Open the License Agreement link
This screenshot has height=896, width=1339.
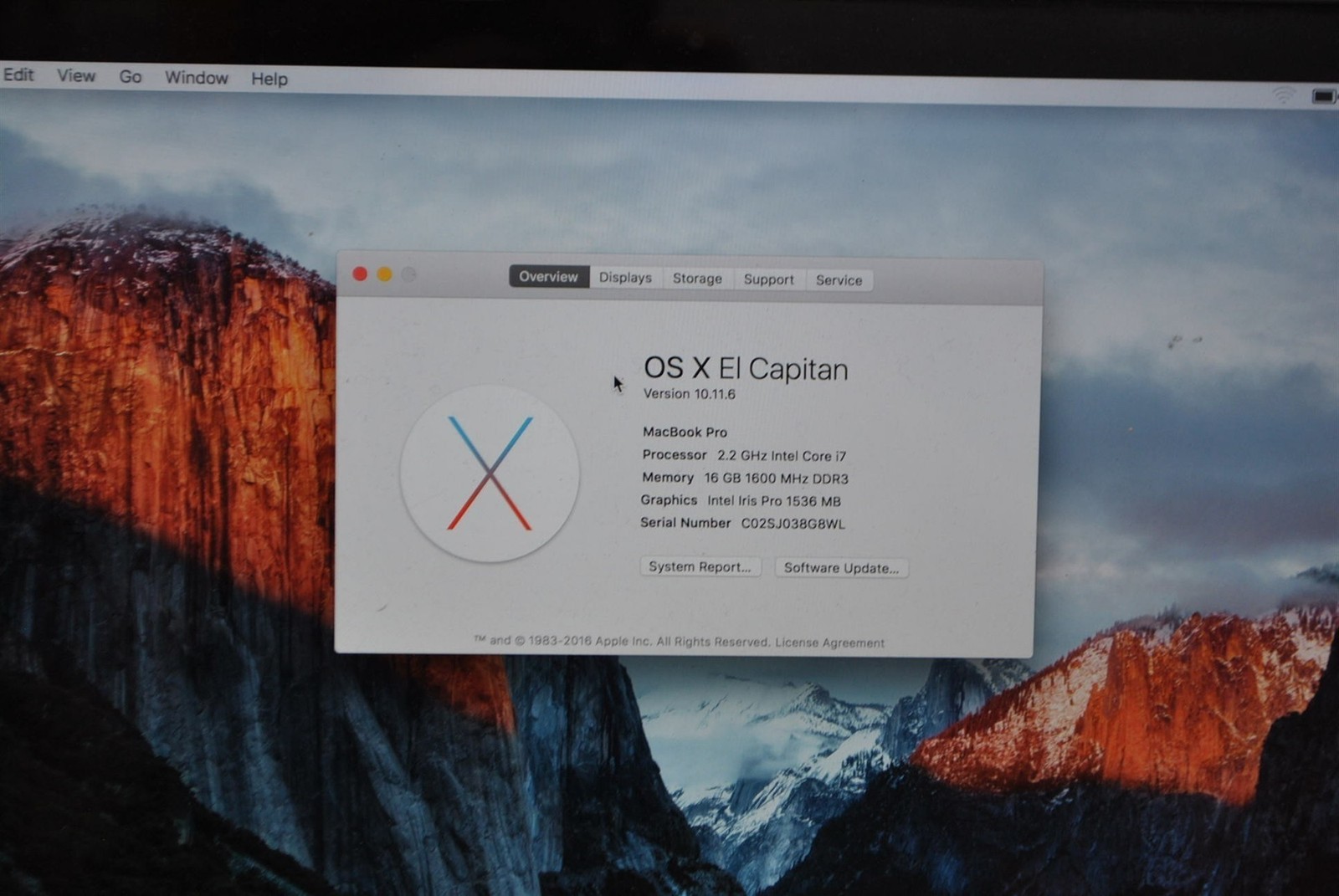829,643
